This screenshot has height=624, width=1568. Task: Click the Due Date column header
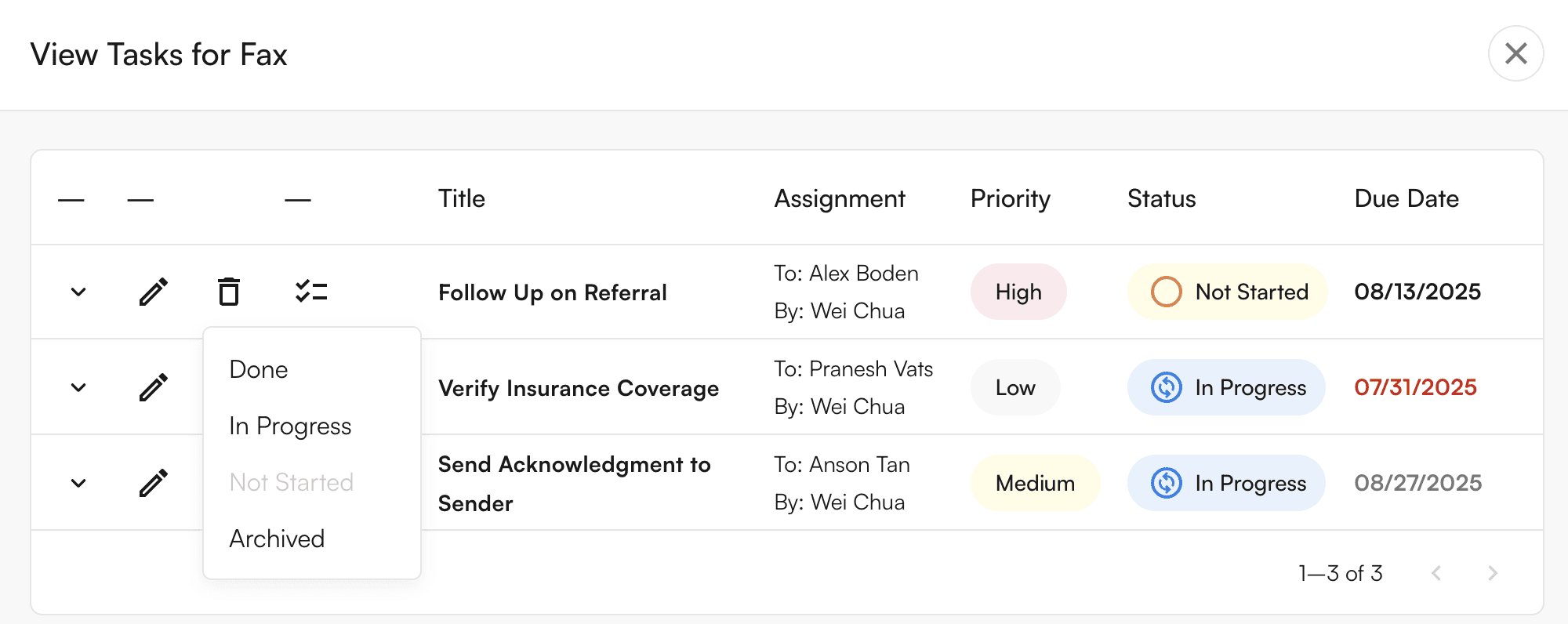click(x=1406, y=198)
